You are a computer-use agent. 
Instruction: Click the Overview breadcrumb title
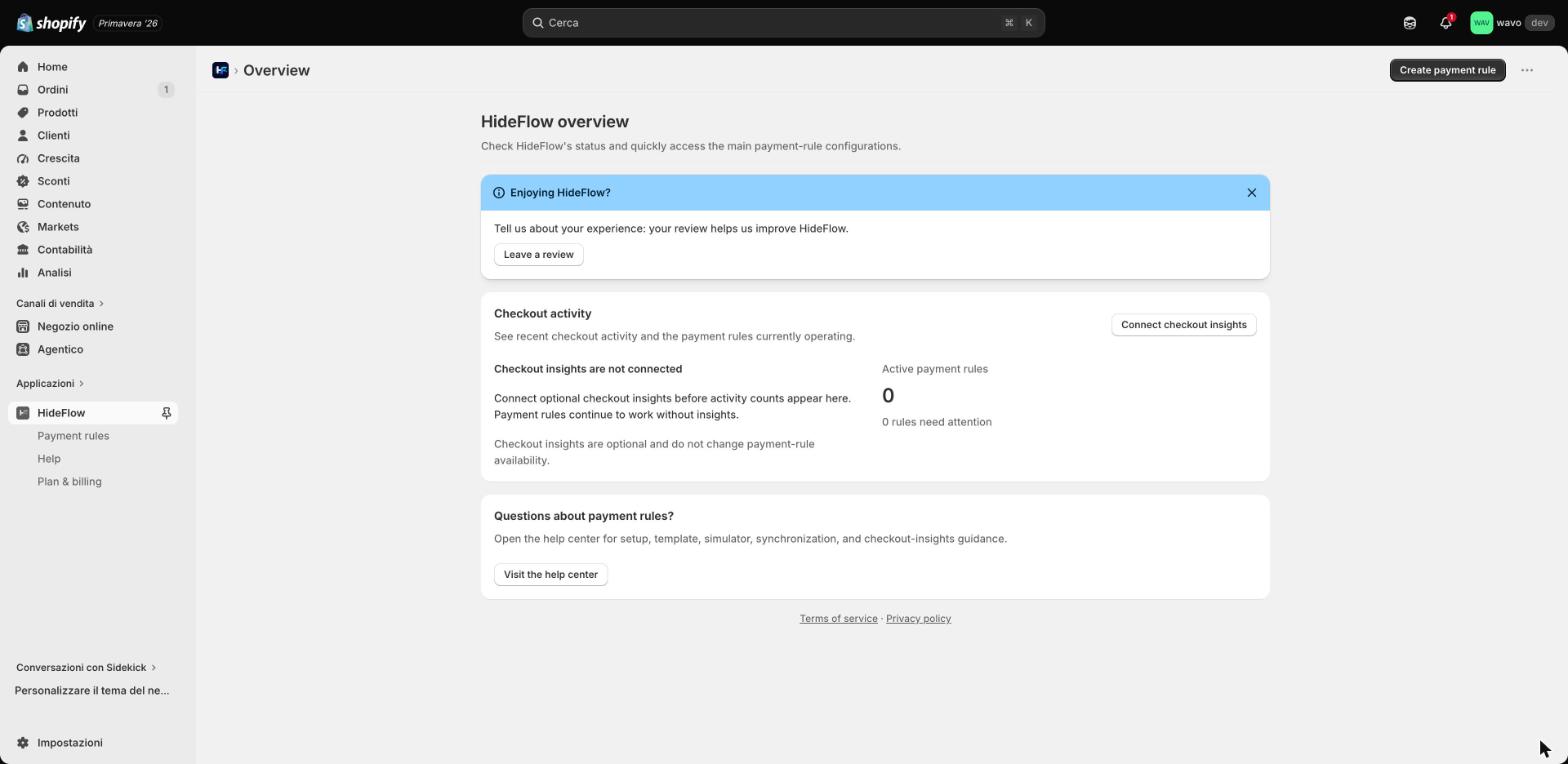pyautogui.click(x=276, y=70)
